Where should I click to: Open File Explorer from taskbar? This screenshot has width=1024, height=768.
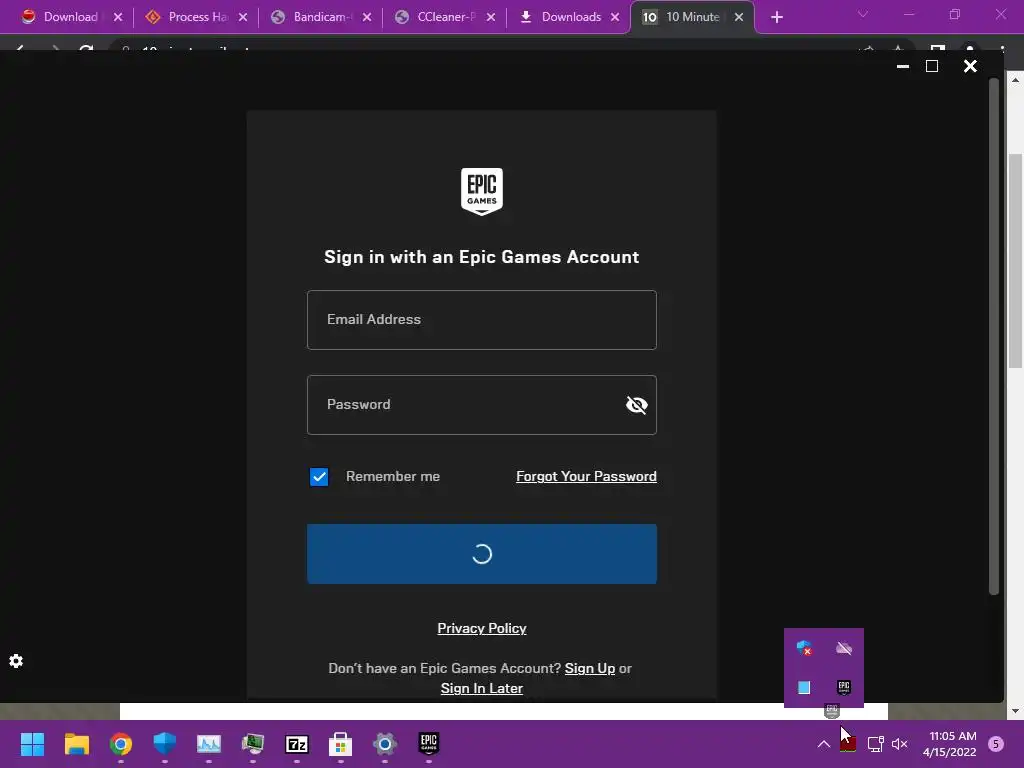pyautogui.click(x=76, y=744)
